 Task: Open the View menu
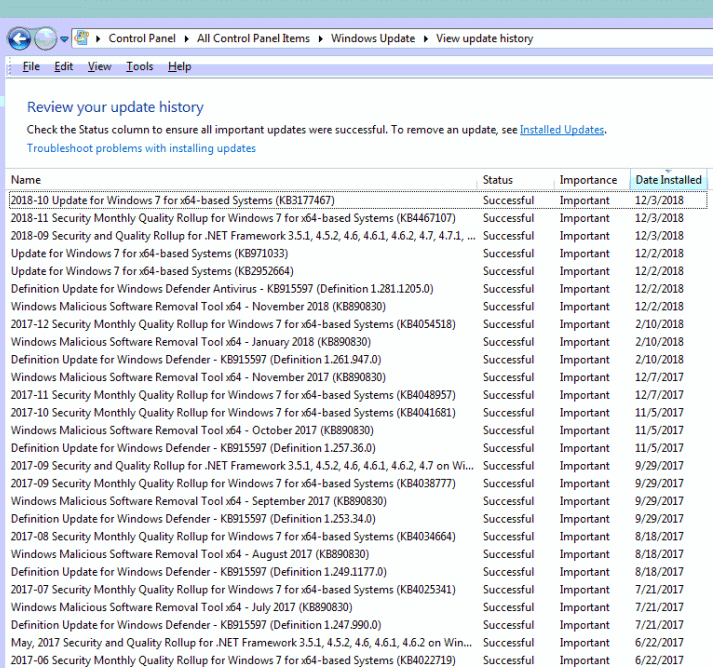(100, 66)
